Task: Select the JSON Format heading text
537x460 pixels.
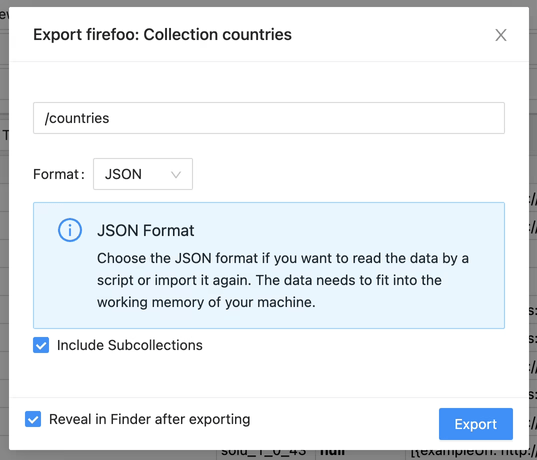Action: pyautogui.click(x=146, y=230)
